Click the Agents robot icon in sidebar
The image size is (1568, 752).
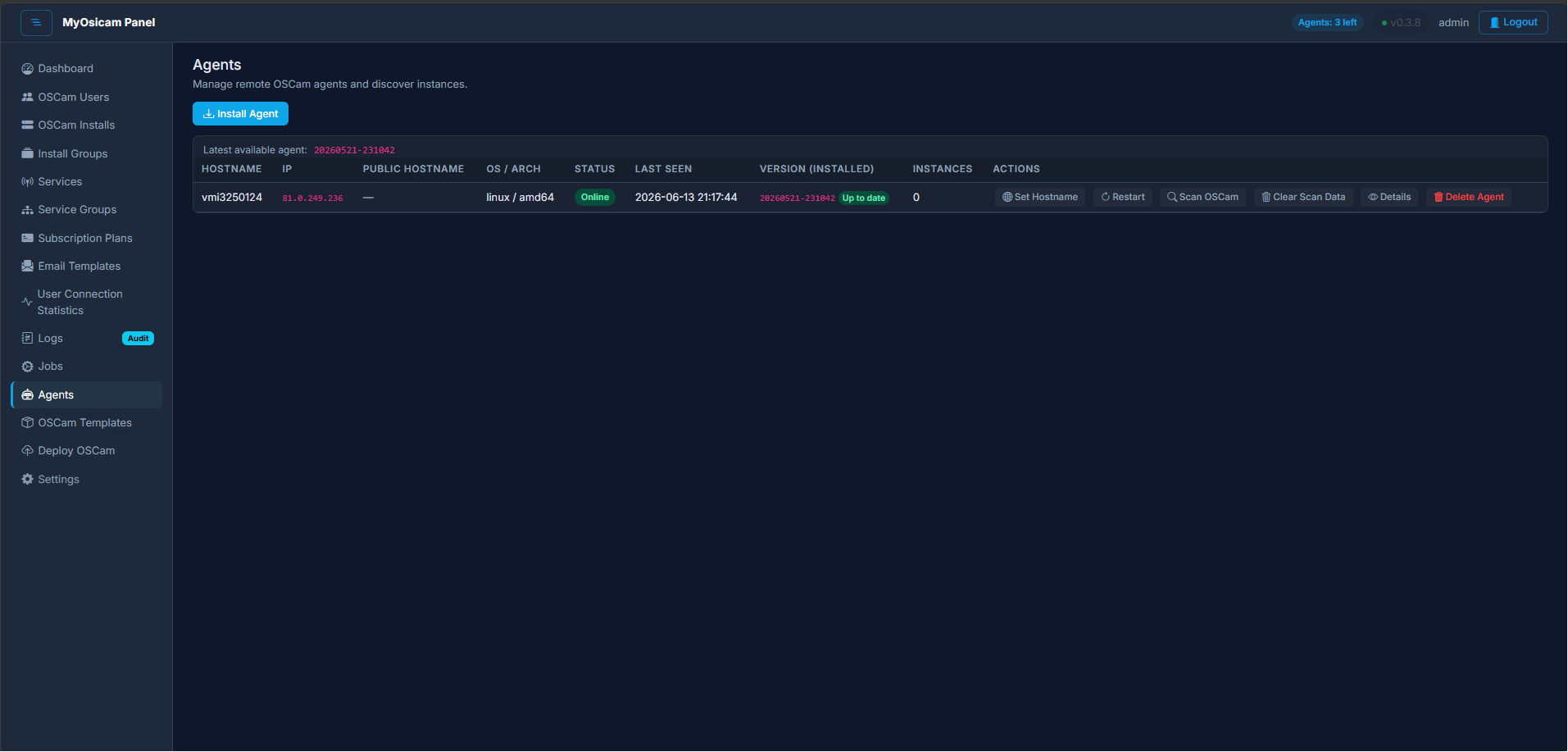(x=27, y=394)
